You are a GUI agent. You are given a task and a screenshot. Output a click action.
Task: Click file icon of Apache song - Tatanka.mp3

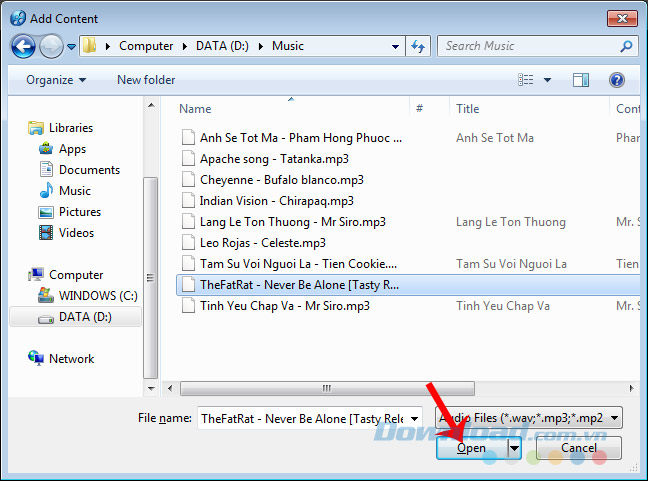point(188,158)
